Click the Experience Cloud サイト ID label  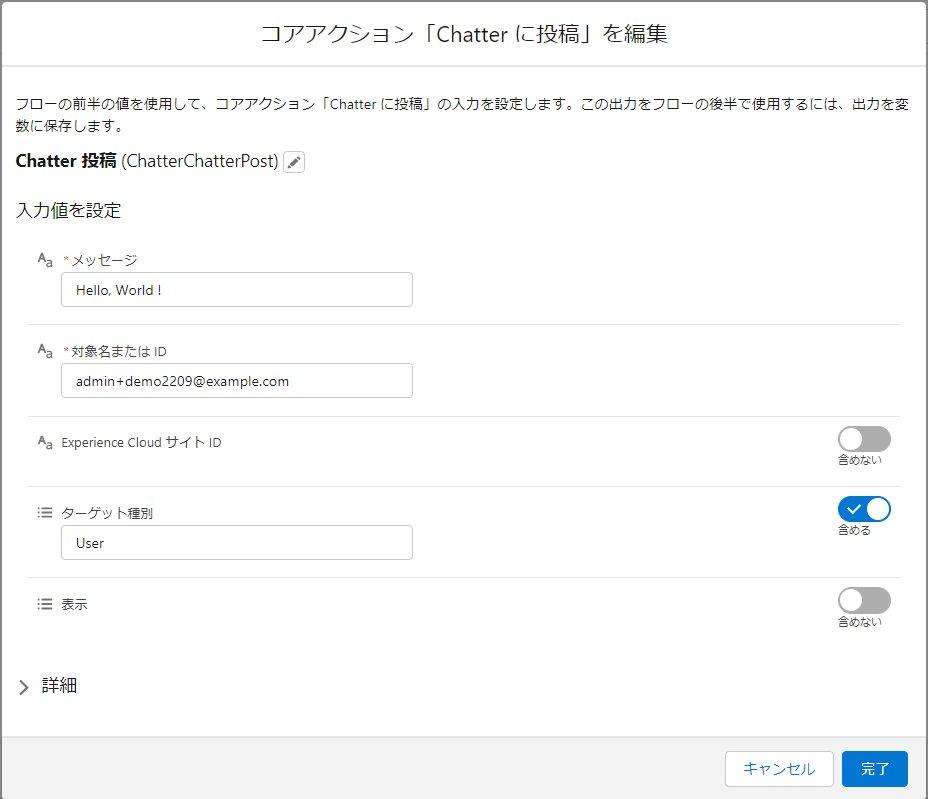tap(141, 442)
